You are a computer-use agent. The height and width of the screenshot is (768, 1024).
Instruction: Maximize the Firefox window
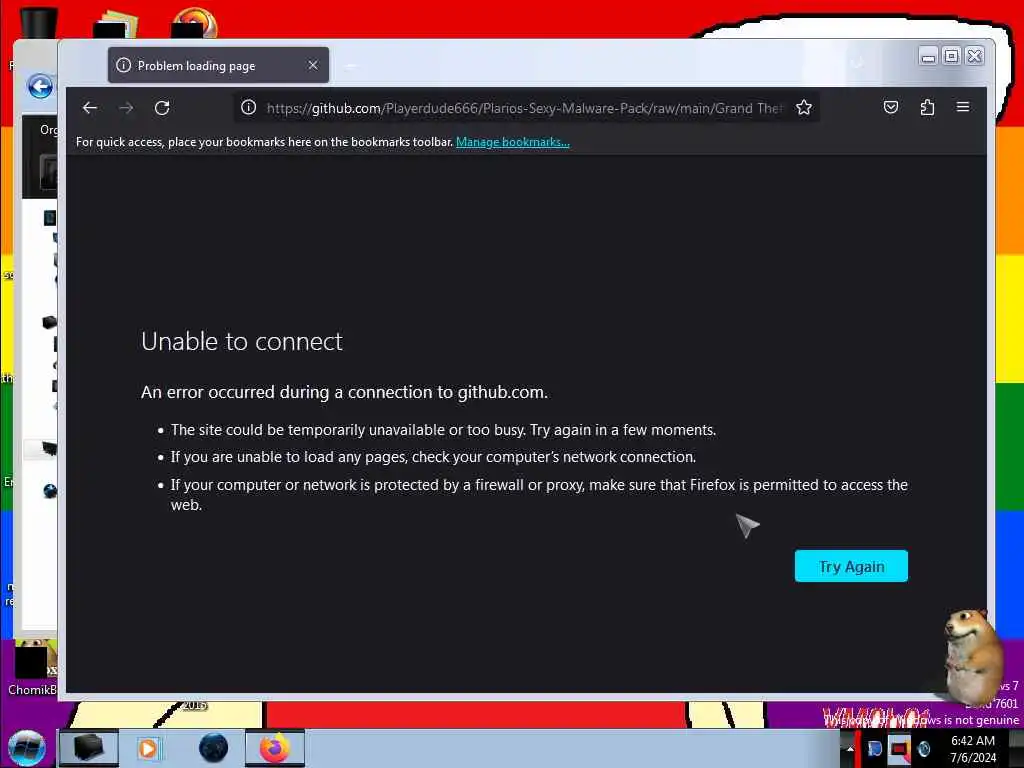952,57
